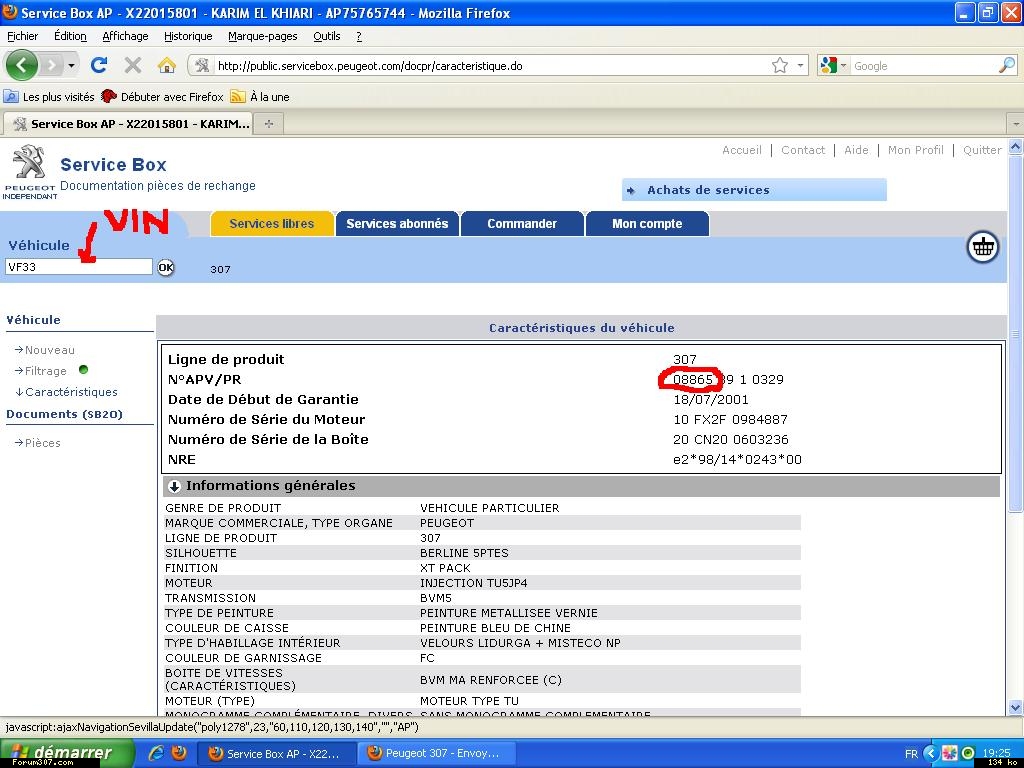Screen dimensions: 1024x768
Task: Click the Google search input field
Action: pos(924,65)
